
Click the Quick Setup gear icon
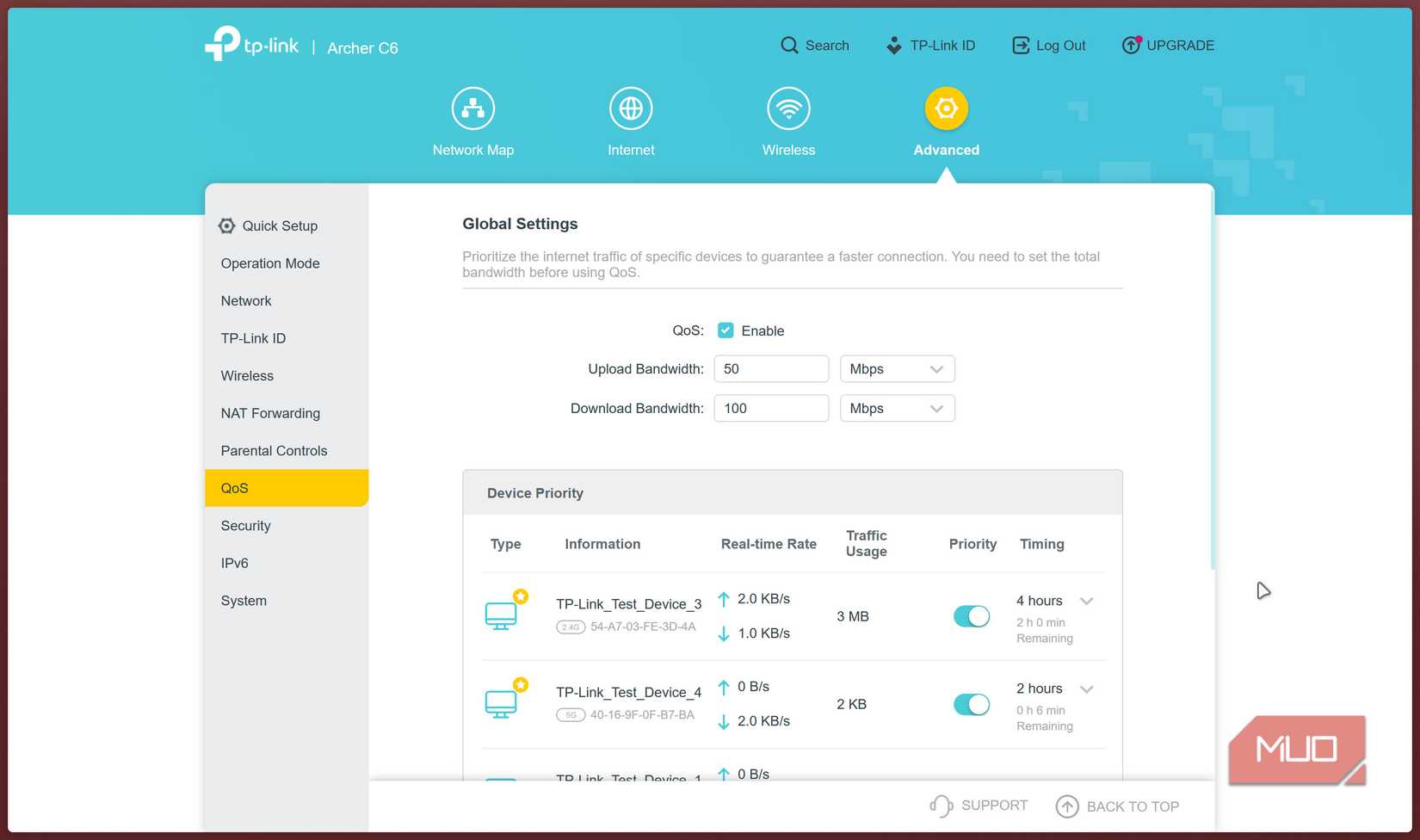226,225
